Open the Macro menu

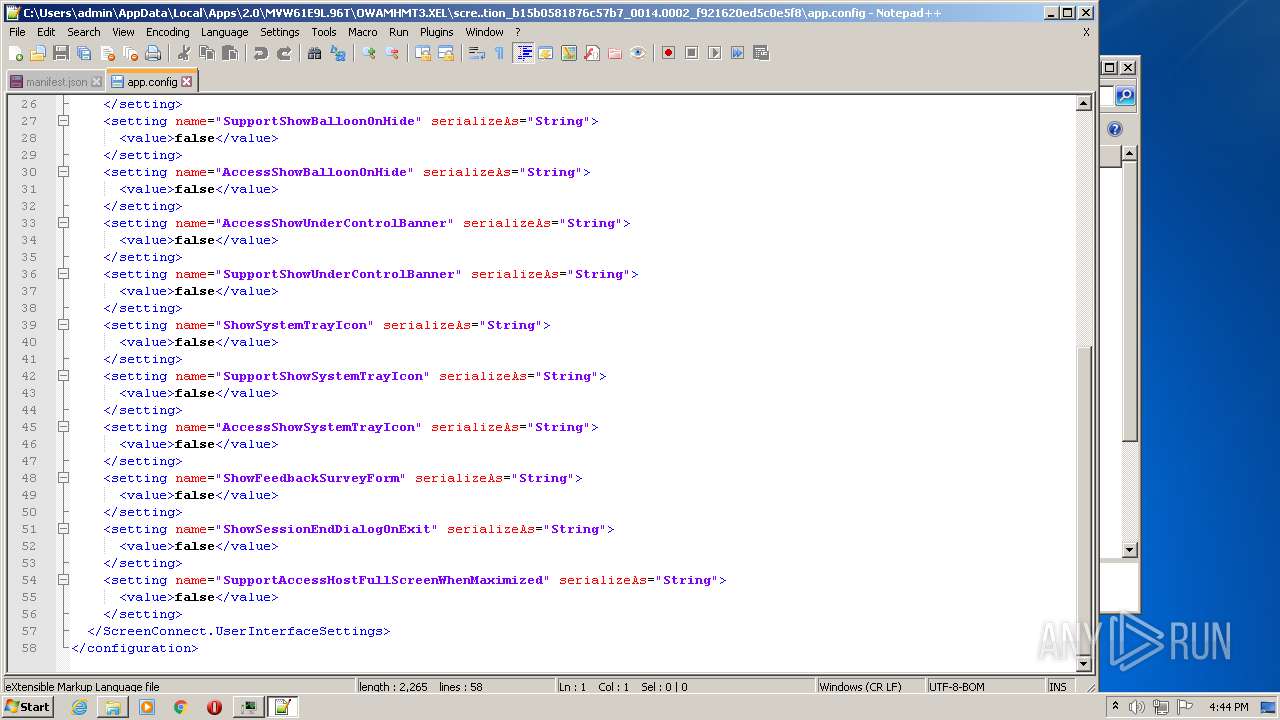(363, 32)
